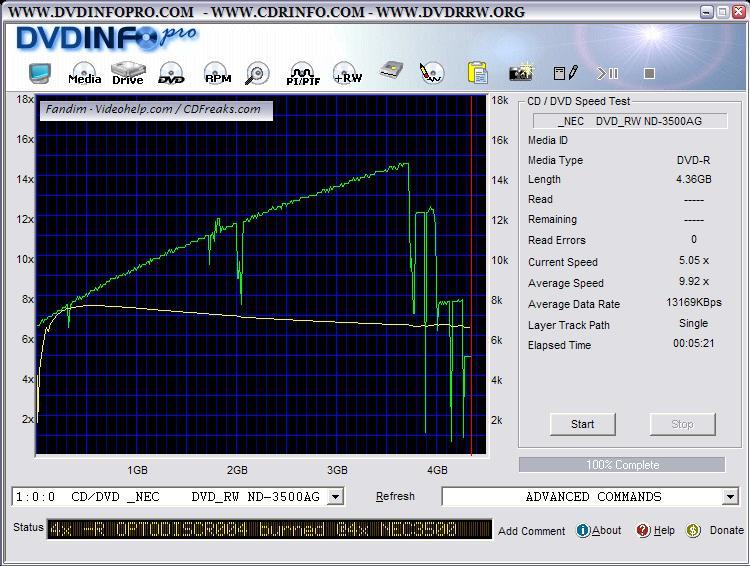Click the notepad pencil edit icon
This screenshot has height=566, width=750.
pyautogui.click(x=566, y=73)
